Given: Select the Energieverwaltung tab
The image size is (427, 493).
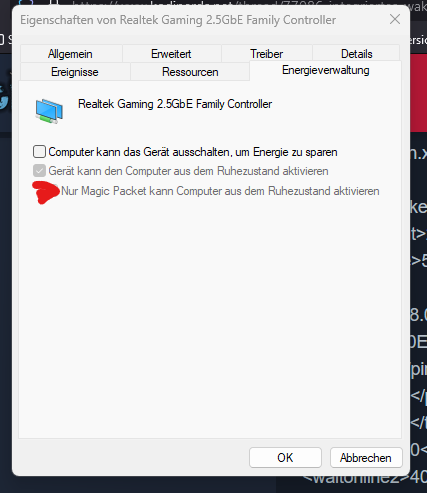Looking at the screenshot, I should (326, 70).
